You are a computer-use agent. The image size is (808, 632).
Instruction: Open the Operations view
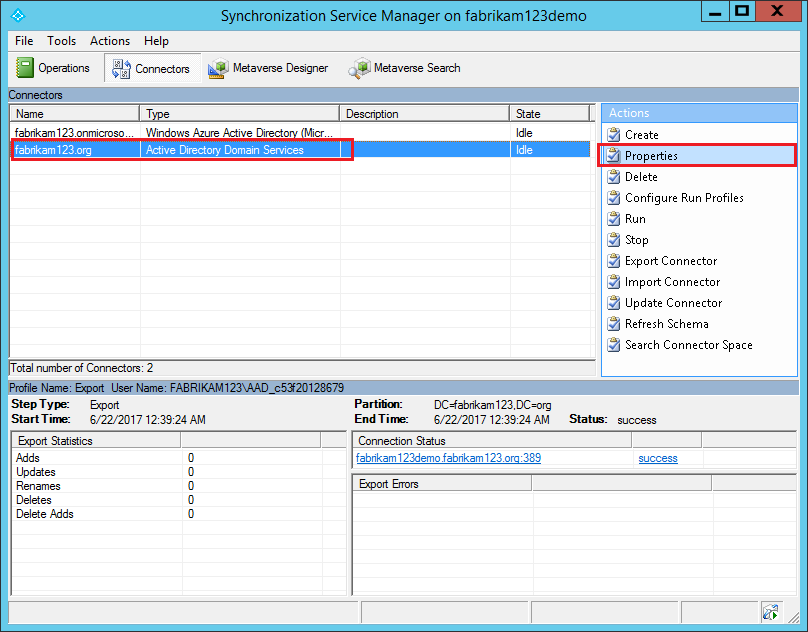(x=55, y=68)
